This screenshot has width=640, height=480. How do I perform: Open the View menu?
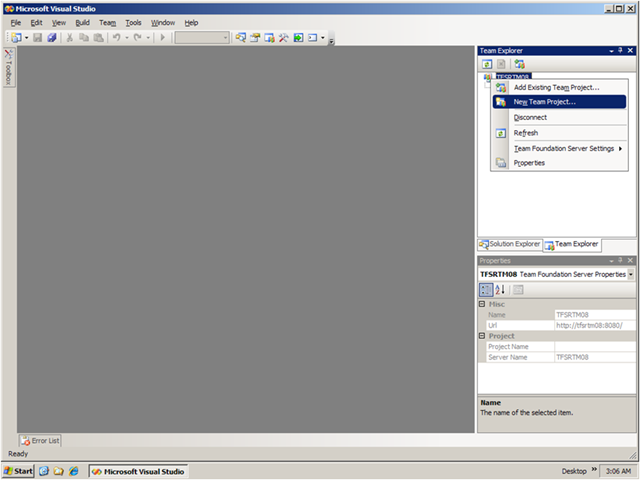[59, 23]
